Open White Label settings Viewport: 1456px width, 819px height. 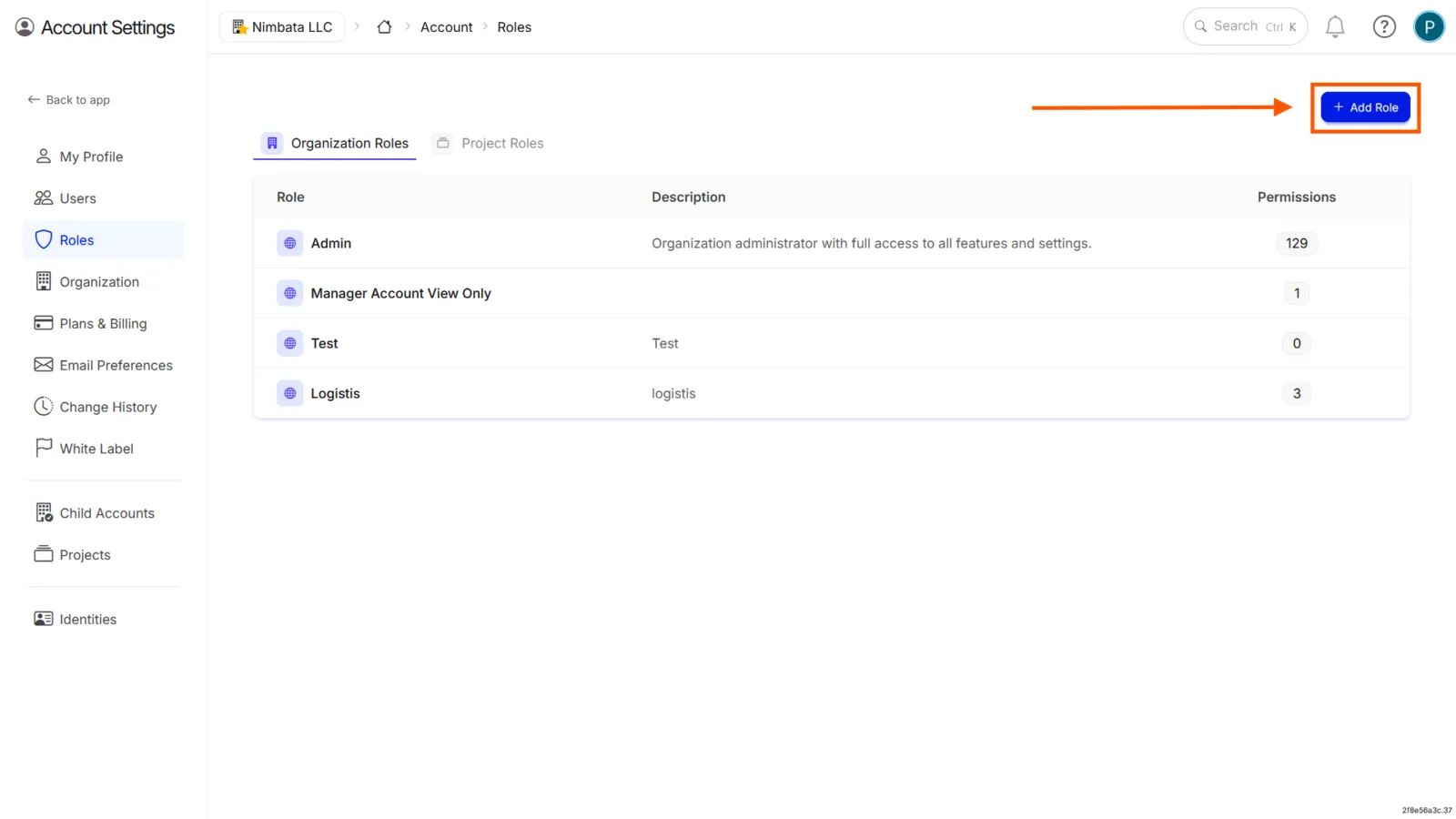(103, 449)
